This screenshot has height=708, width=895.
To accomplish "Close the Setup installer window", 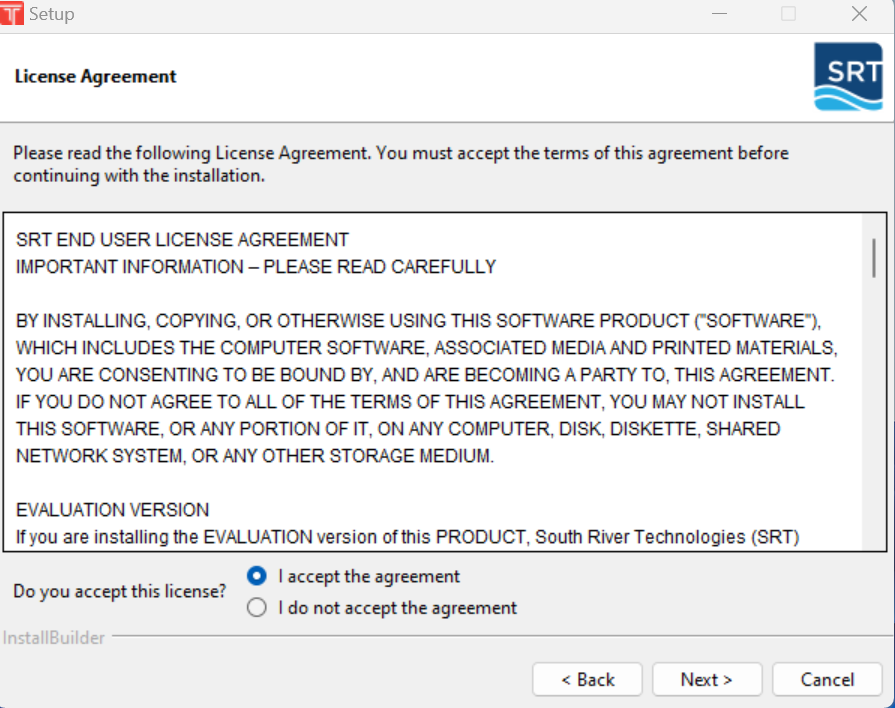I will tap(859, 14).
